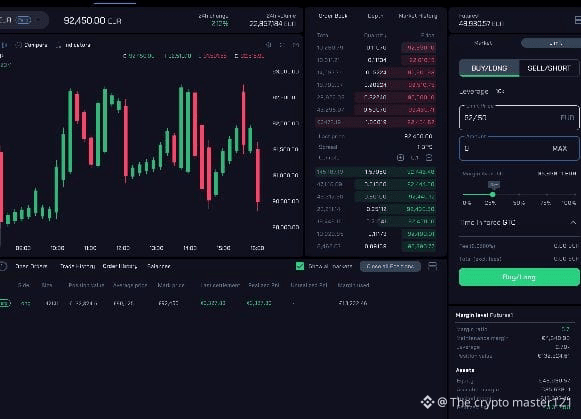
Task: Click the open position row in table
Action: (185, 303)
